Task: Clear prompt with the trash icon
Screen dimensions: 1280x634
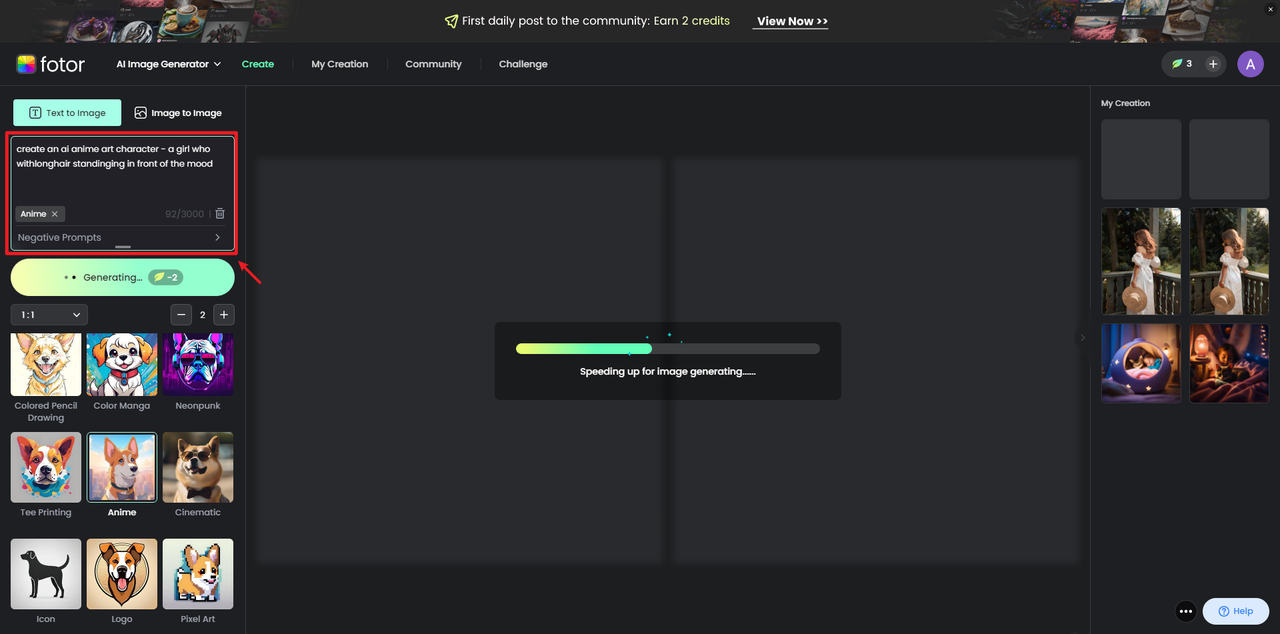Action: pyautogui.click(x=220, y=214)
